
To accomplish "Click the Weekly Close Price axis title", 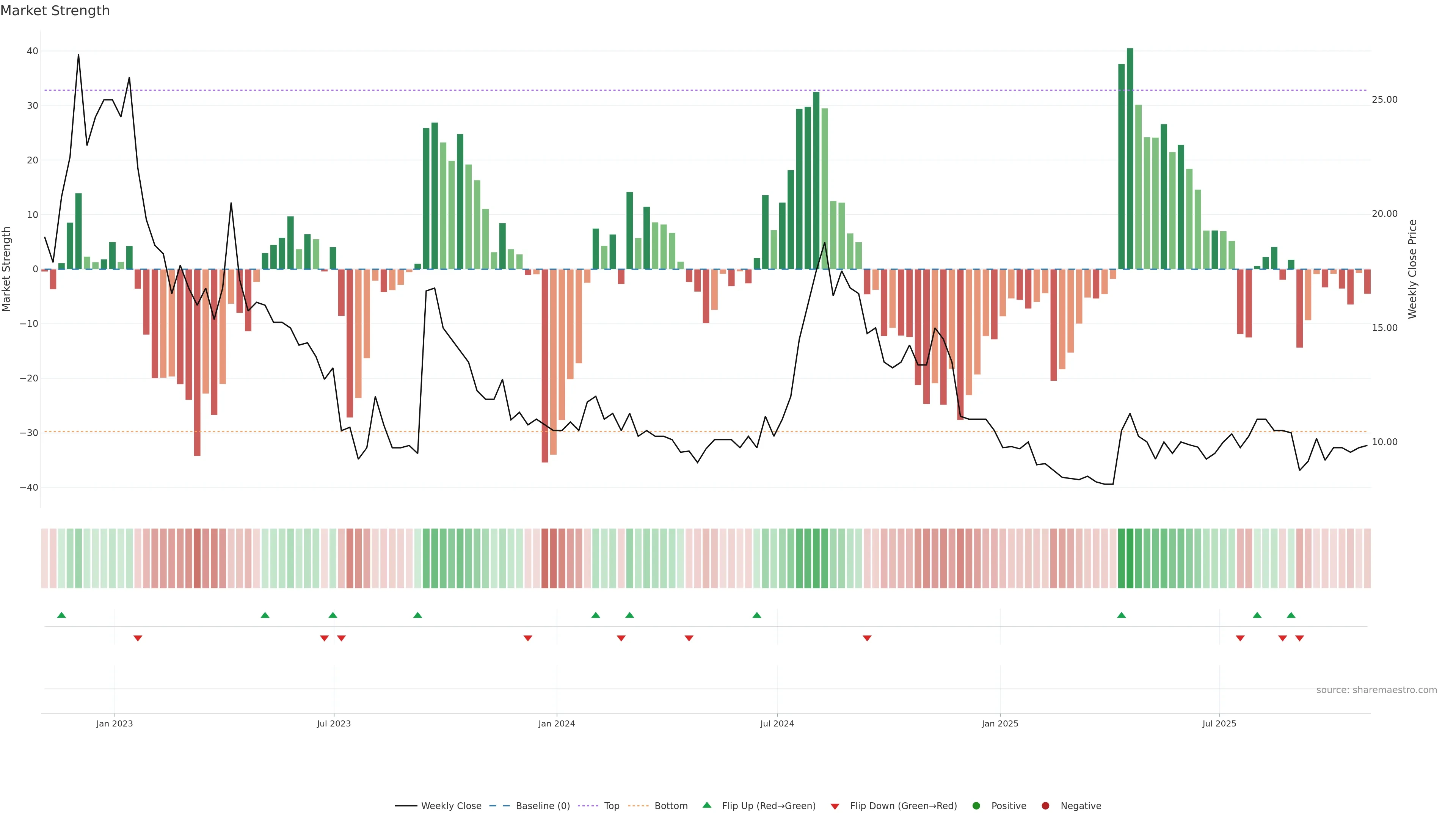I will [x=1412, y=269].
